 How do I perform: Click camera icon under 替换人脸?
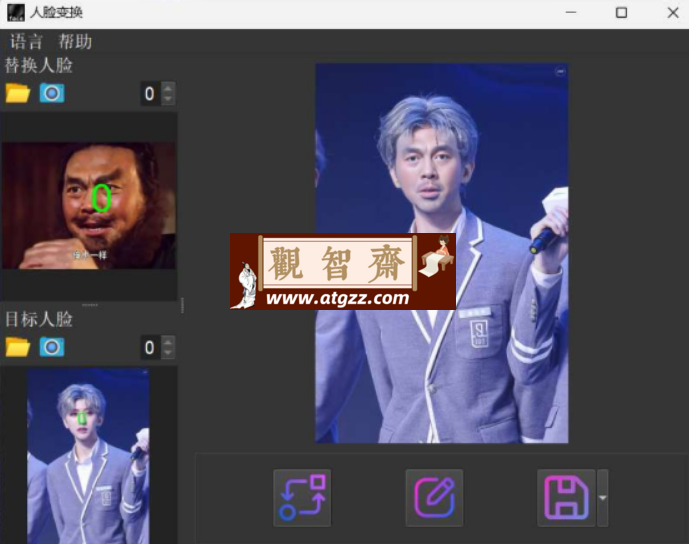click(x=52, y=93)
